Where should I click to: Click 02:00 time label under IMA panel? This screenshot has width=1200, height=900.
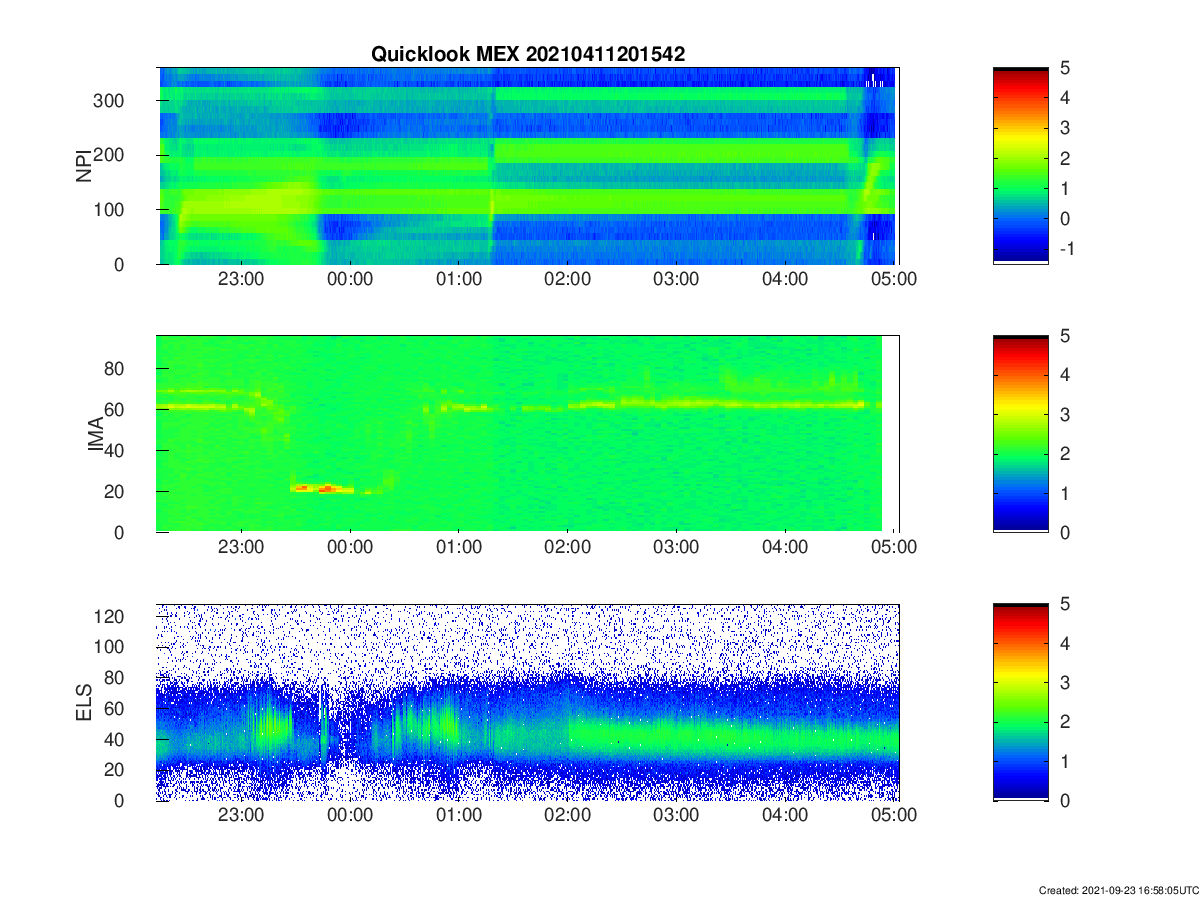tap(567, 548)
